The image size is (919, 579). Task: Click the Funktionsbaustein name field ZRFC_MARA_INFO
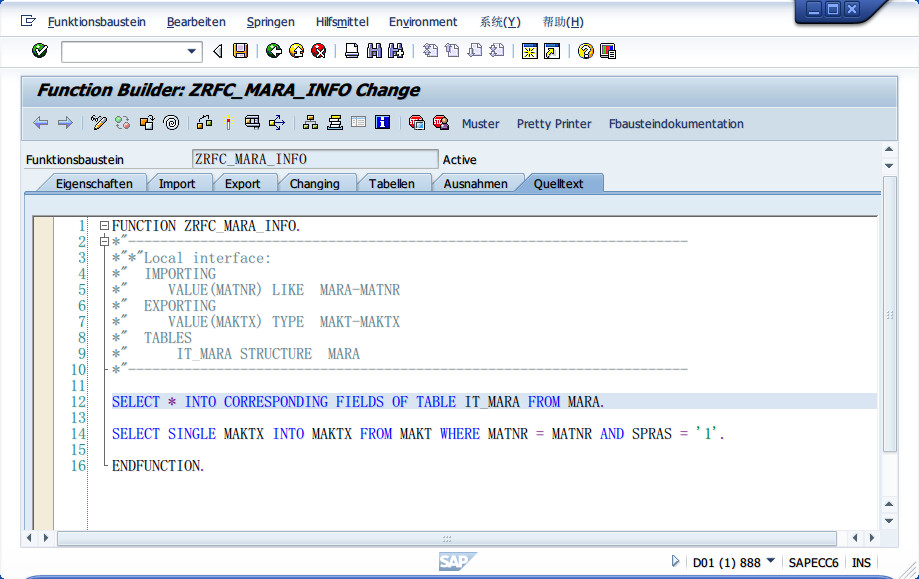[x=315, y=159]
